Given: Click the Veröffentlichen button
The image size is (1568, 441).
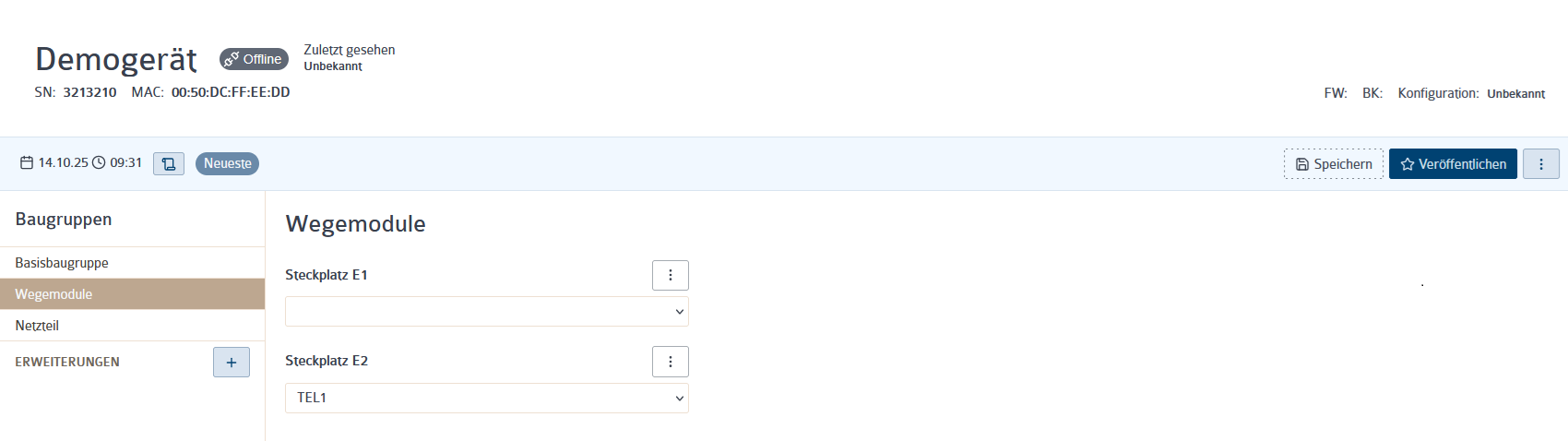Looking at the screenshot, I should pos(1453,163).
